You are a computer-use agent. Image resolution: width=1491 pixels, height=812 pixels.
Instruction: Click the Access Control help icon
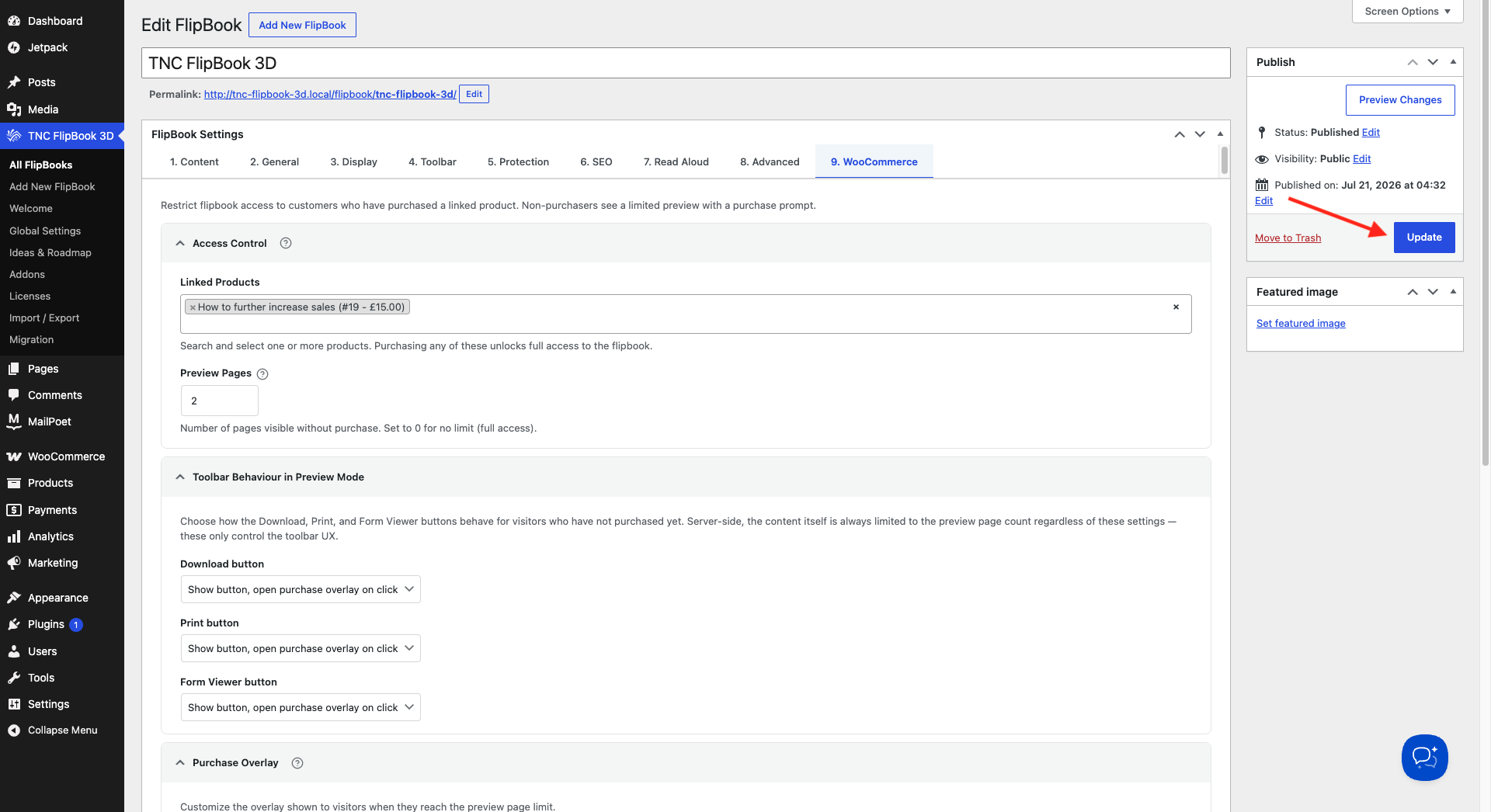pyautogui.click(x=286, y=243)
